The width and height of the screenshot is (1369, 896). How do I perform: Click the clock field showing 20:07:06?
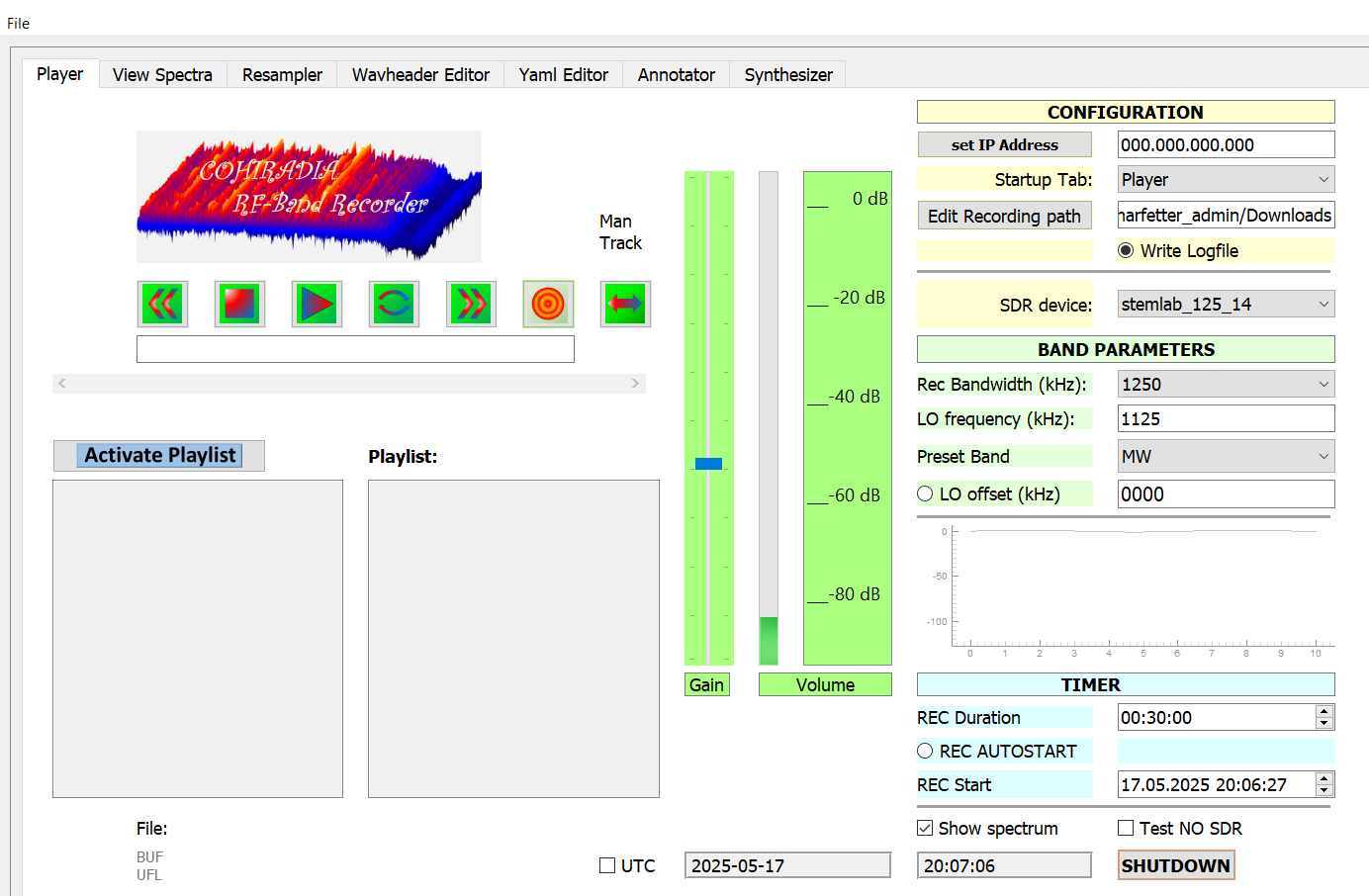pyautogui.click(x=1004, y=865)
